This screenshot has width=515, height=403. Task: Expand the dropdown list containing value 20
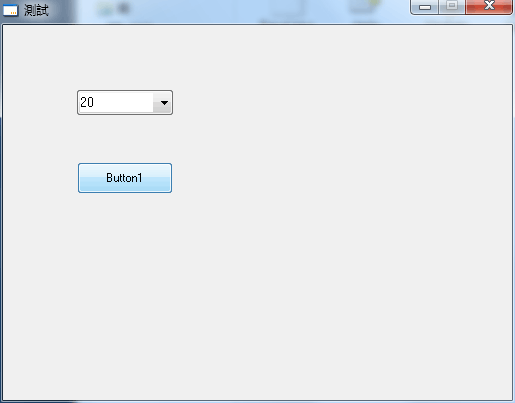click(162, 102)
